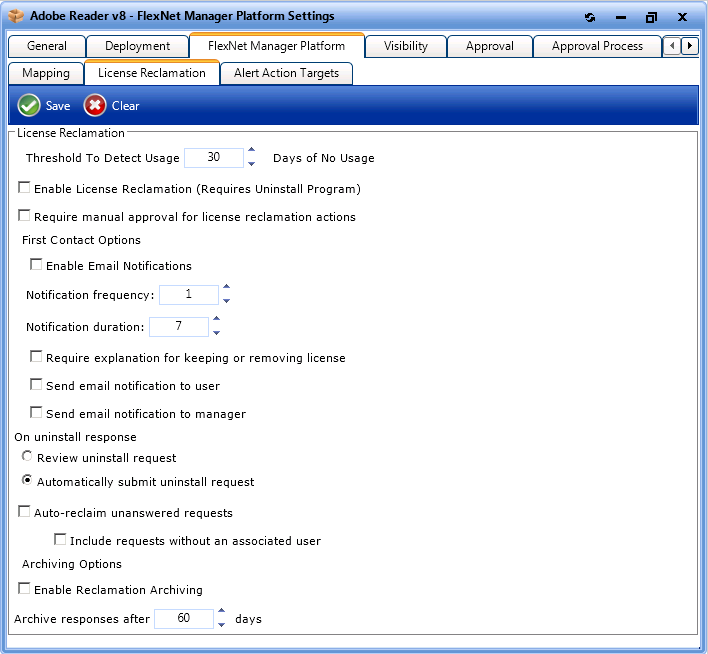This screenshot has height=654, width=708.
Task: Decrease Notification frequency value
Action: tap(227, 300)
